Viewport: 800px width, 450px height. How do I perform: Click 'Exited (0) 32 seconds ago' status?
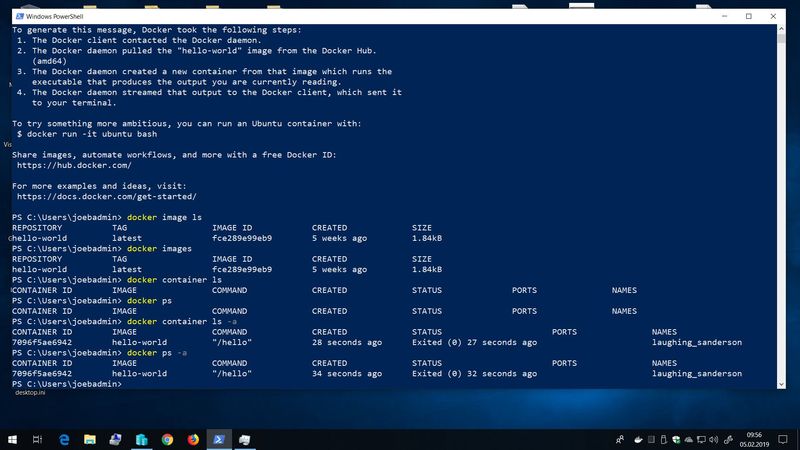474,373
